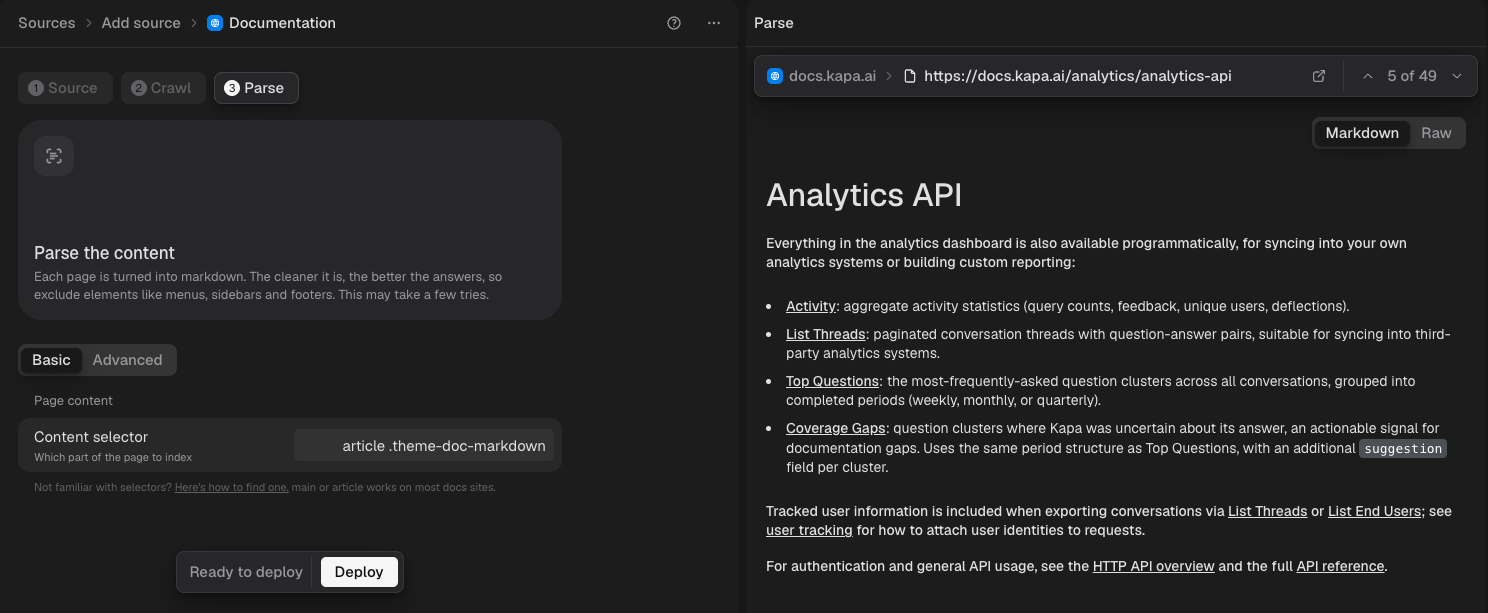Click the scan icon above Parse the content
The height and width of the screenshot is (613, 1488).
54,156
